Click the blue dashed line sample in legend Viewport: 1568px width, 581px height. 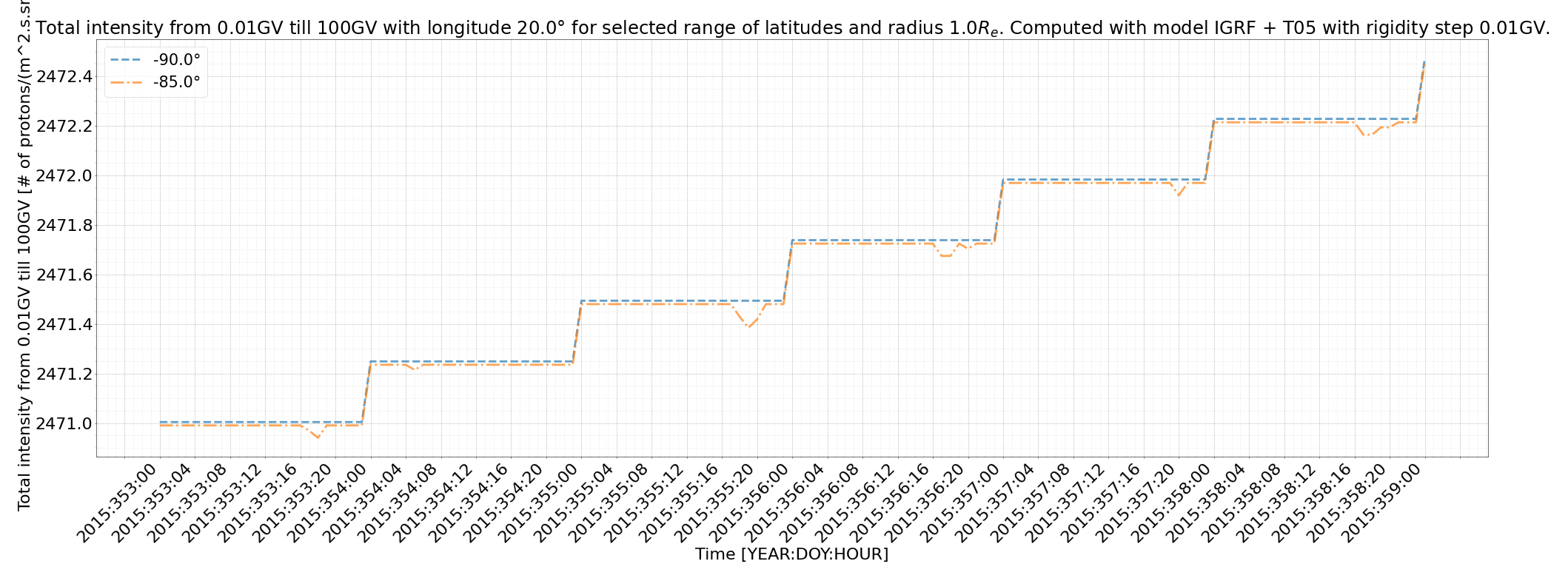pos(127,59)
